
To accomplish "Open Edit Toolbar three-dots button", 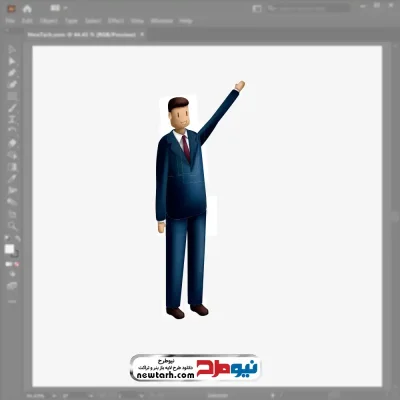I will (12, 301).
